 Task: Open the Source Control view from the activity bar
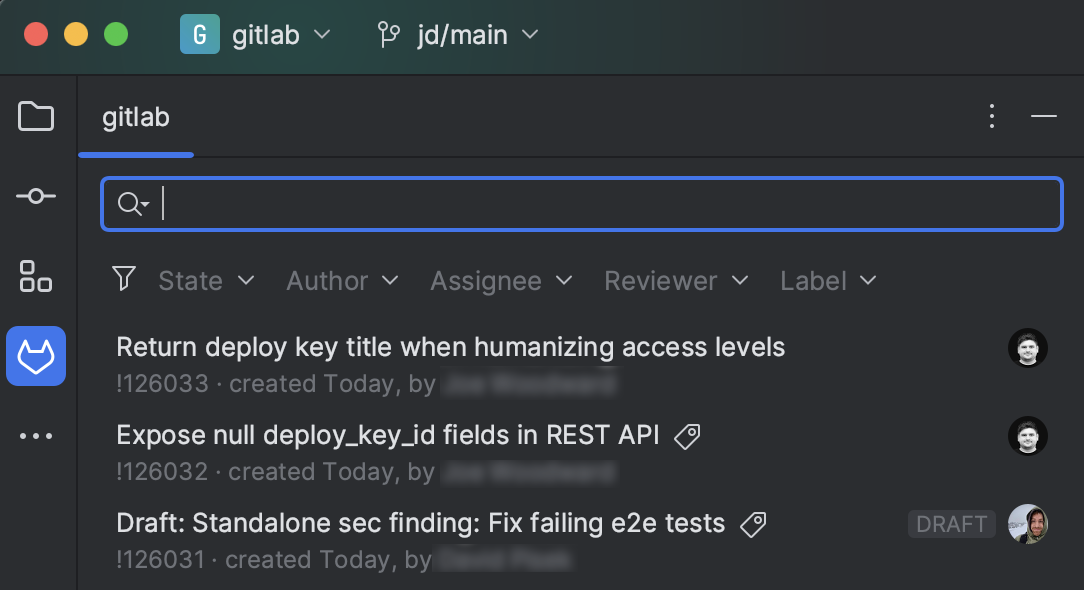(36, 196)
